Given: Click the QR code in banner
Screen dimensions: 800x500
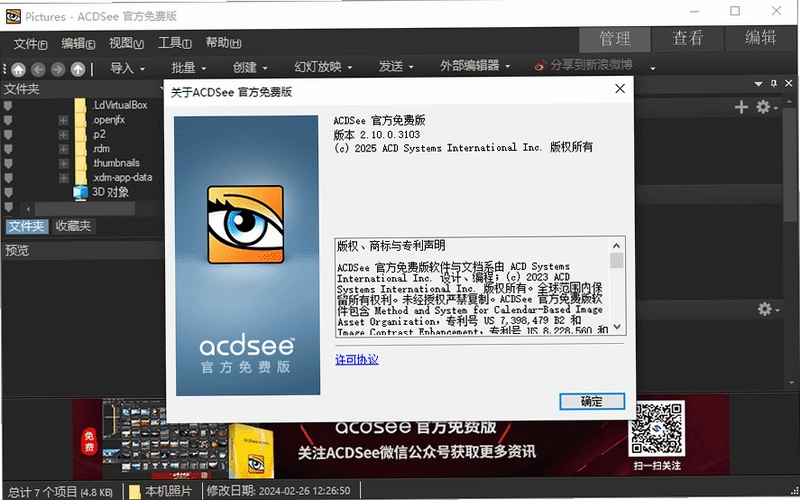Looking at the screenshot, I should coord(657,429).
